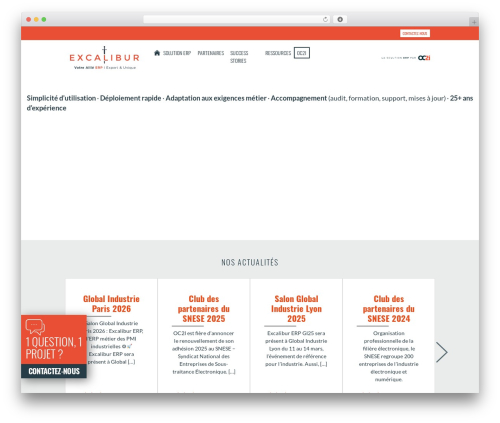Click the dark Contactez-nous banner button
The width and height of the screenshot is (500, 423).
click(x=54, y=371)
